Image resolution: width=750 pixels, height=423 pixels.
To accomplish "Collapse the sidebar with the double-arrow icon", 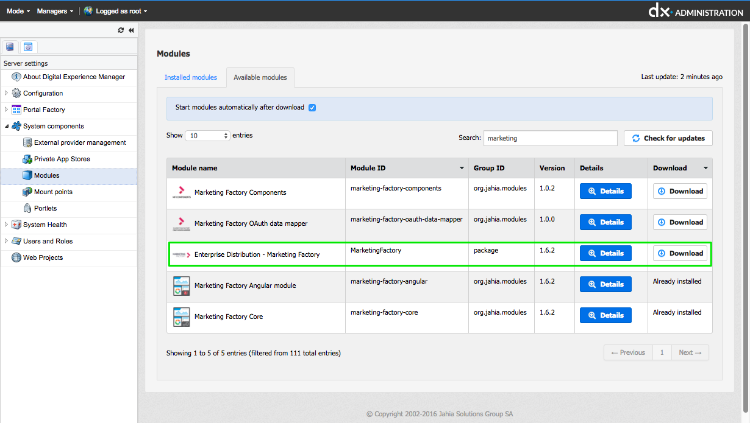I will click(x=131, y=30).
